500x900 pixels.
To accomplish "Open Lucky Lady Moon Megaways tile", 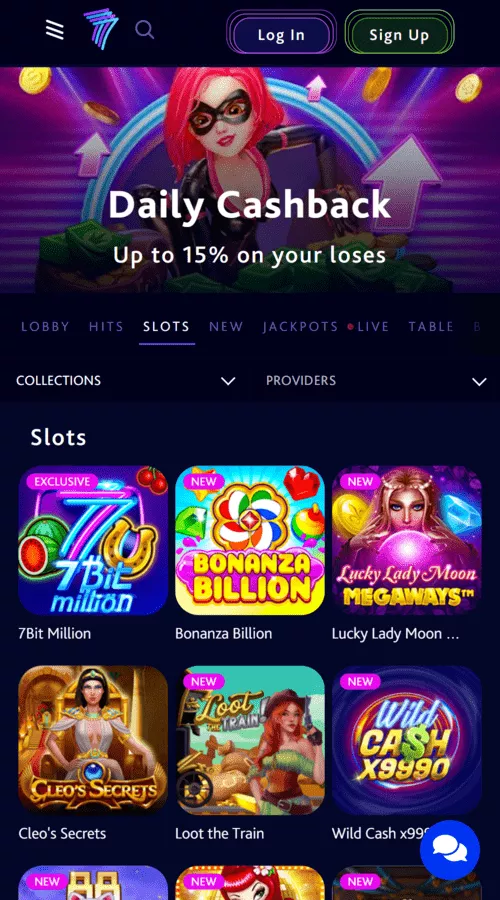I will pos(406,540).
